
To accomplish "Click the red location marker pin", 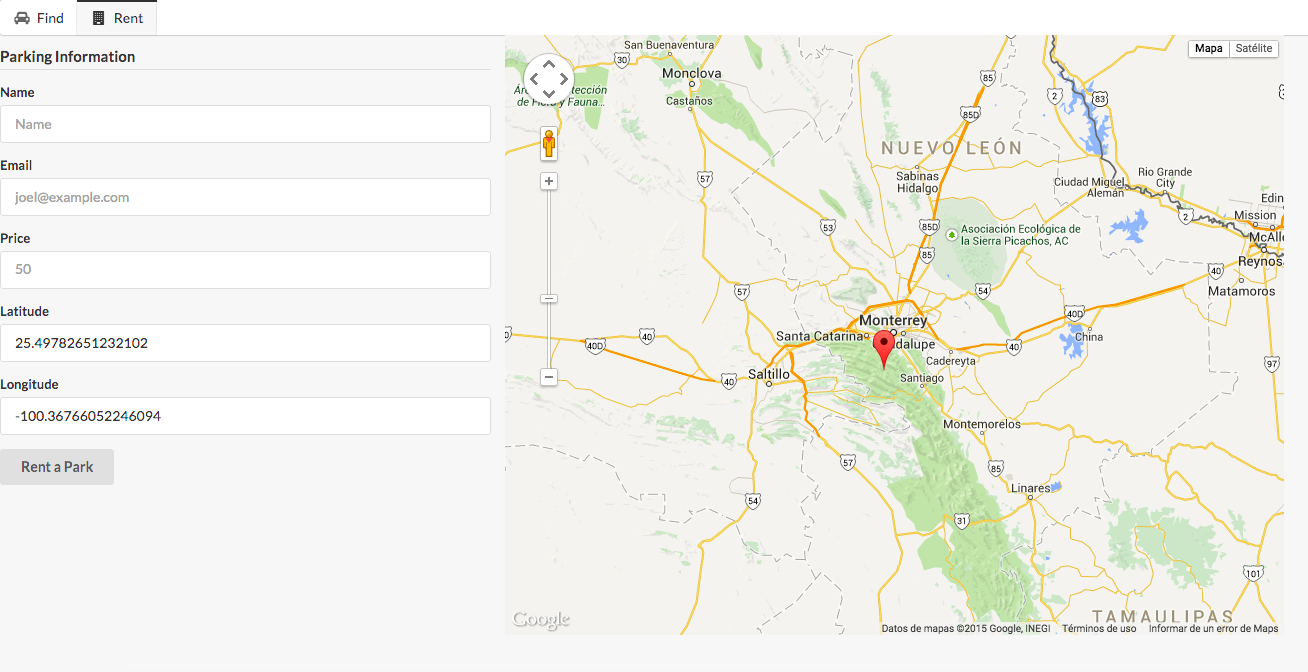I will coord(884,350).
